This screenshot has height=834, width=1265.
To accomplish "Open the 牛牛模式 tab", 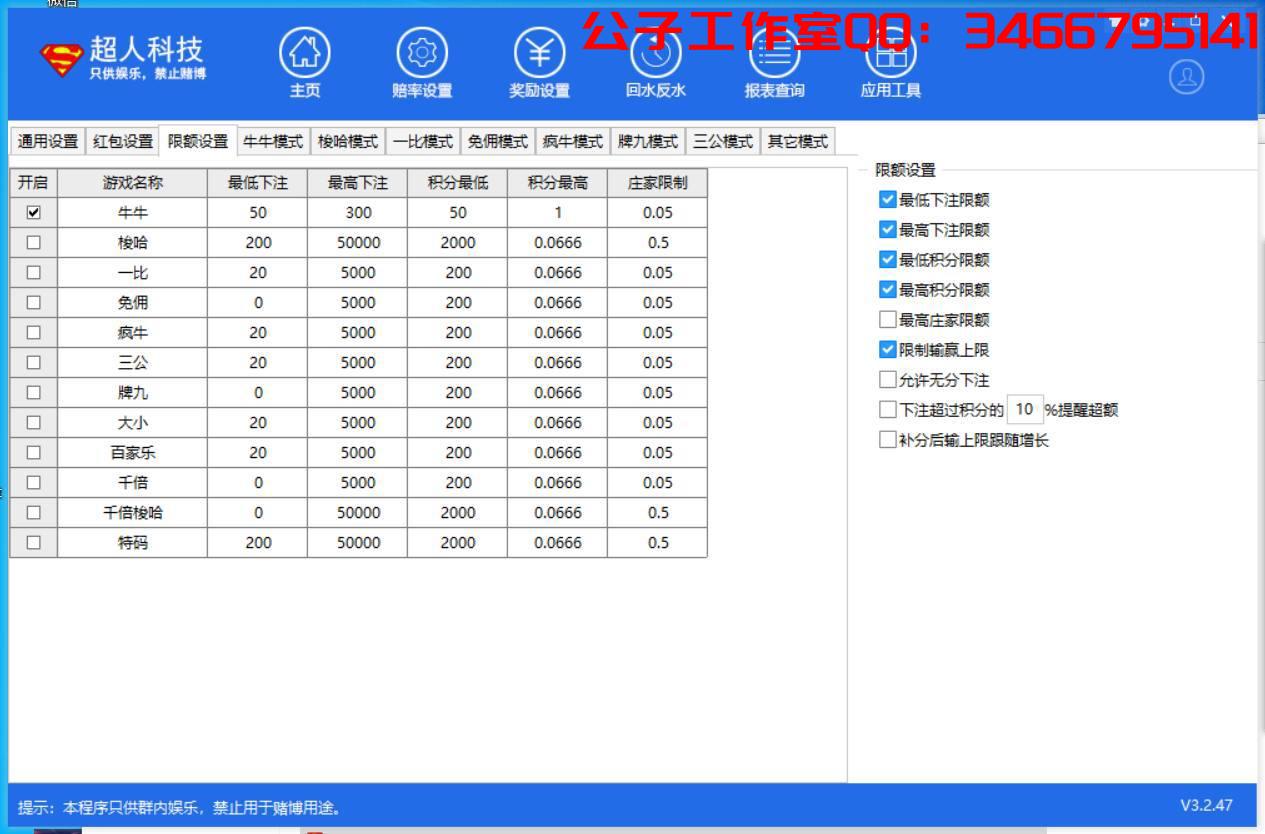I will 273,141.
